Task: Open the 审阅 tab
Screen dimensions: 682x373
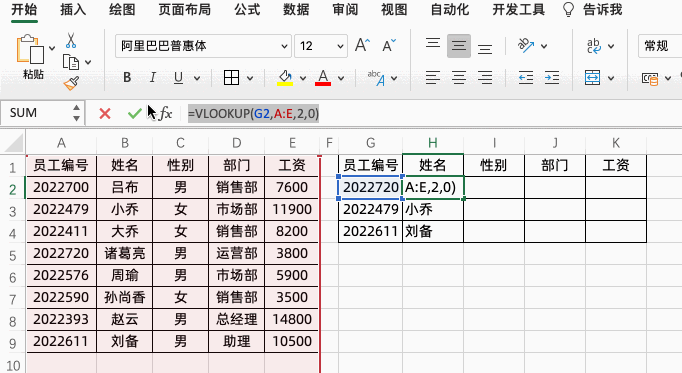Action: coord(345,10)
